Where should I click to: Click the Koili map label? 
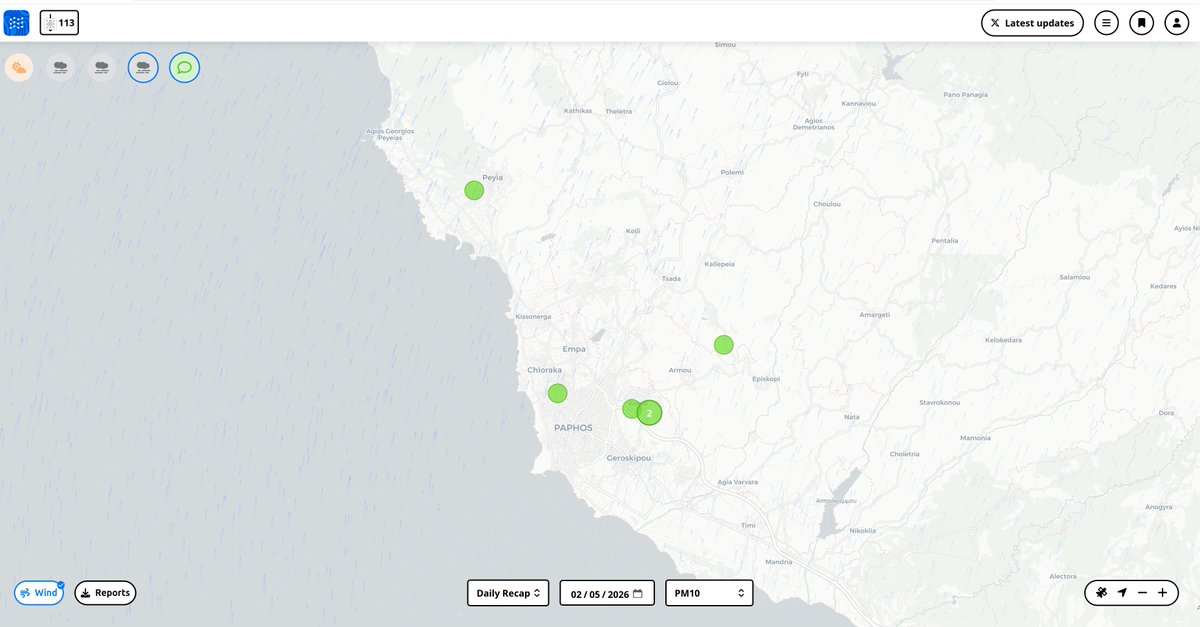click(x=633, y=231)
